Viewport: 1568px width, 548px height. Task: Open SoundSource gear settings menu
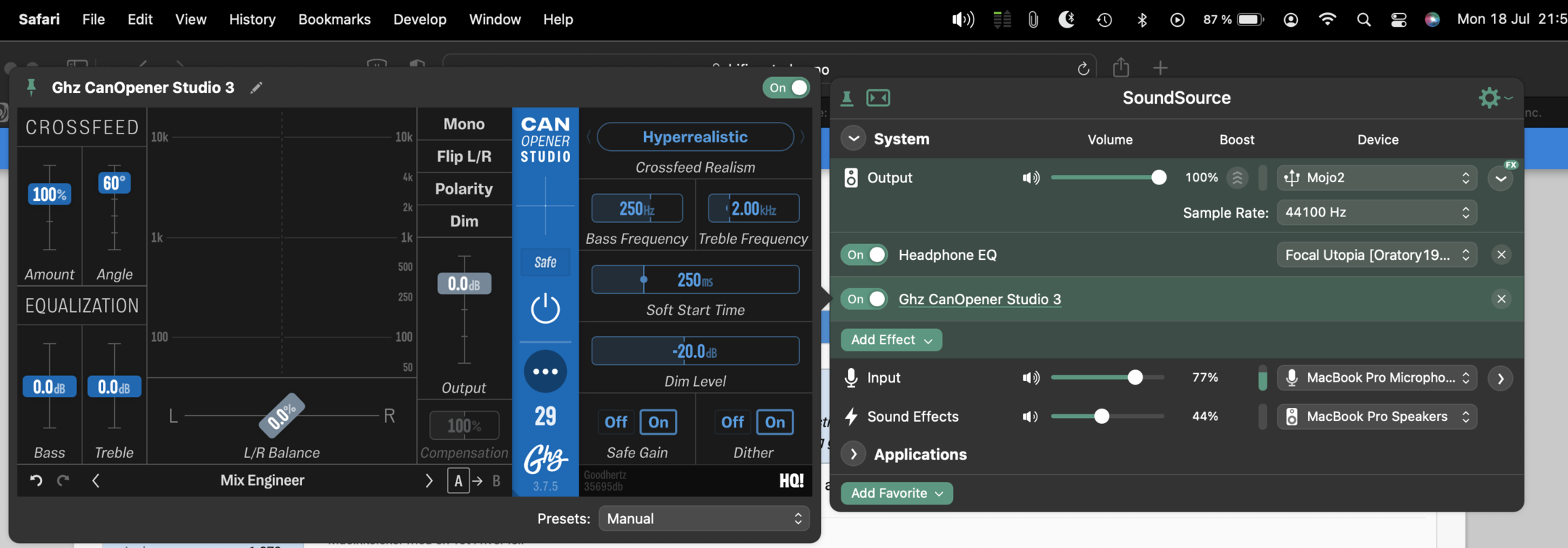click(x=1494, y=98)
